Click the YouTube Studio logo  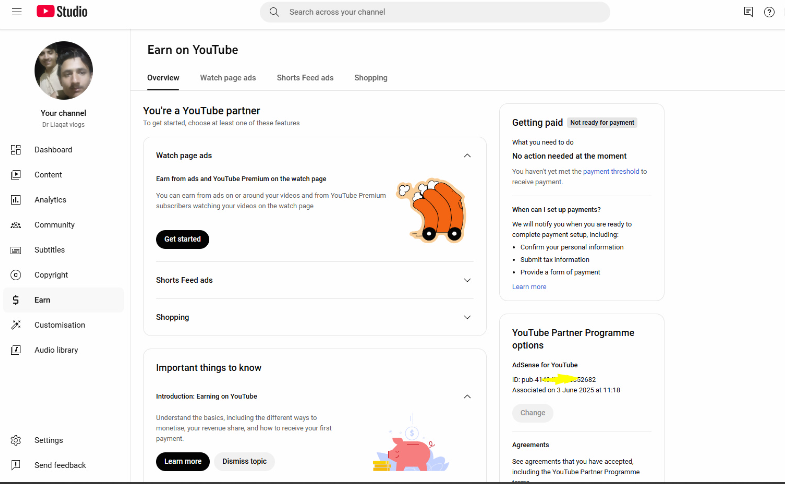pyautogui.click(x=62, y=12)
